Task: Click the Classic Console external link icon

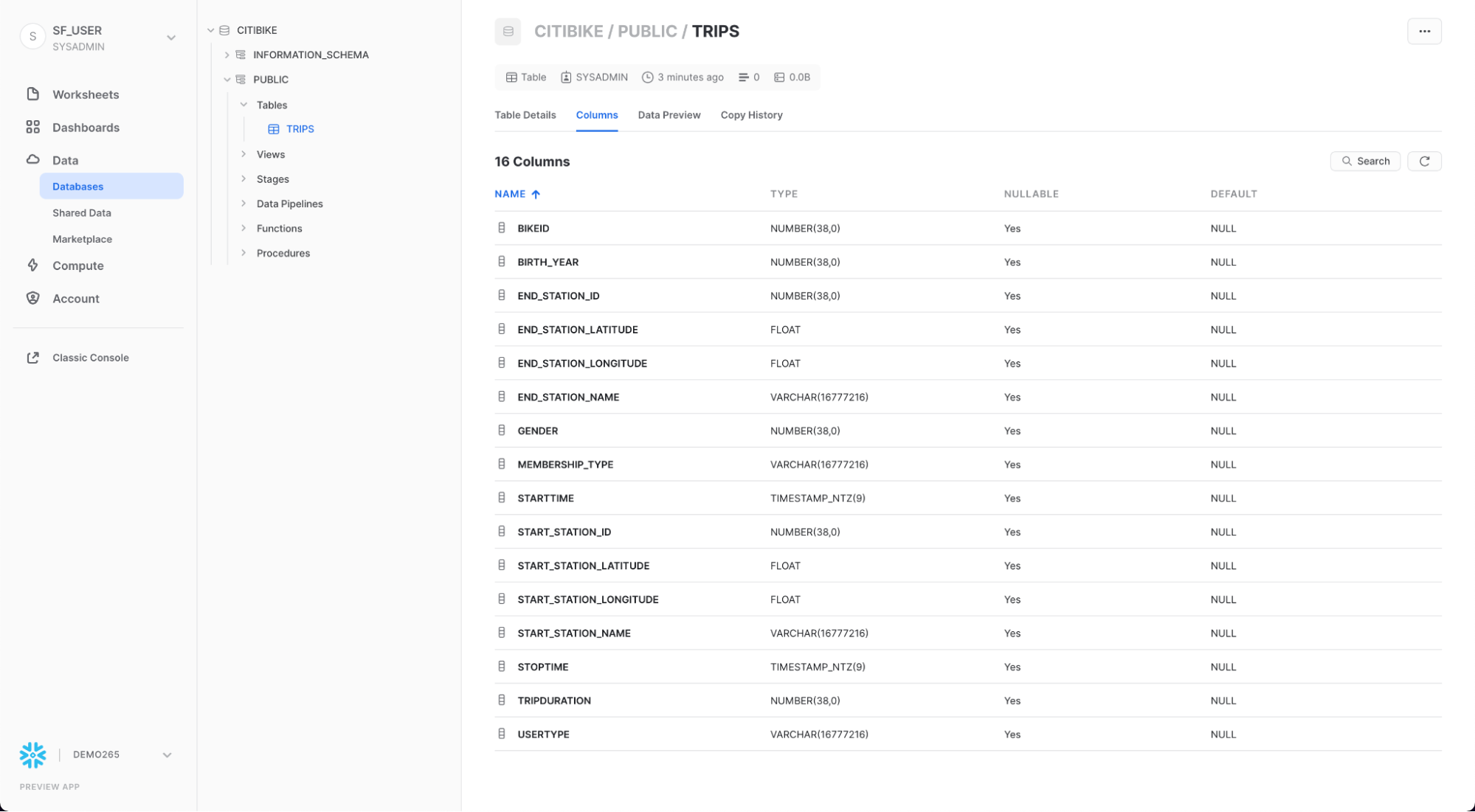Action: coord(32,358)
